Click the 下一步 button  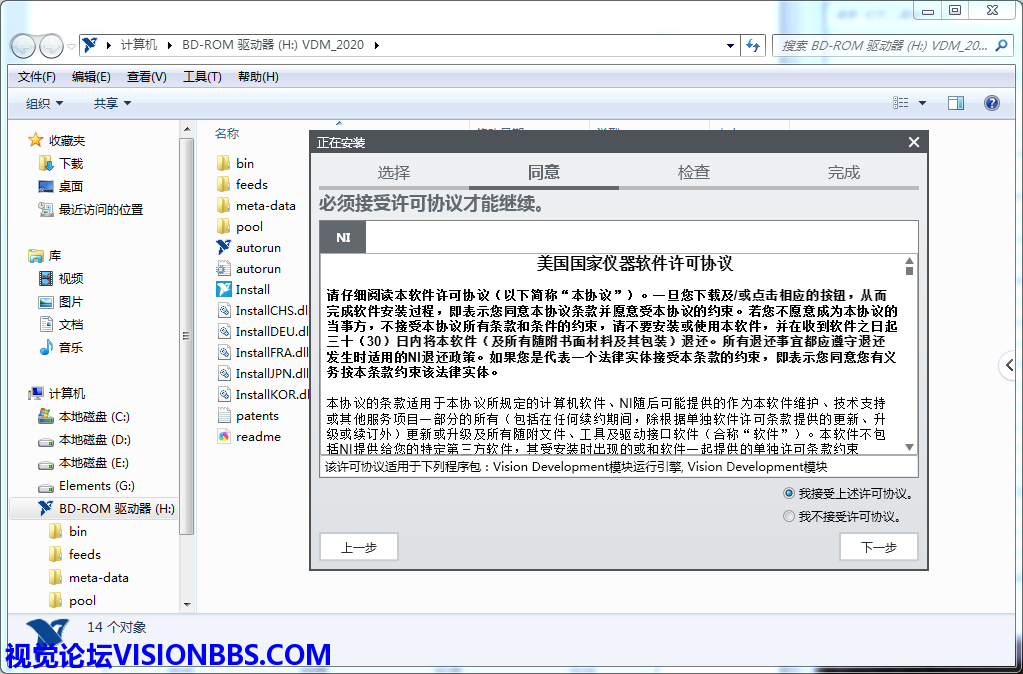[x=878, y=547]
